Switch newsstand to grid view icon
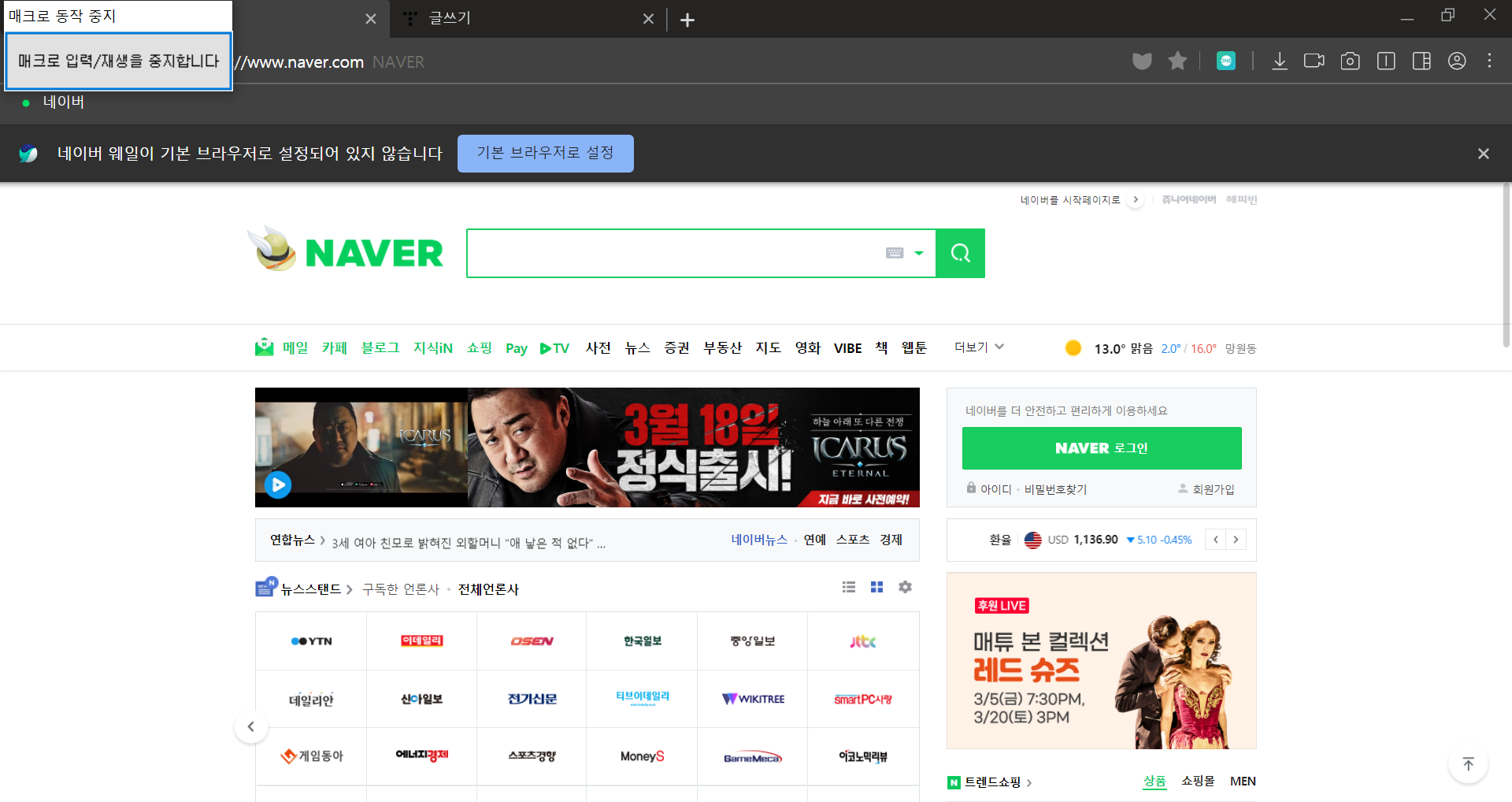The image size is (1512, 802). [x=876, y=587]
